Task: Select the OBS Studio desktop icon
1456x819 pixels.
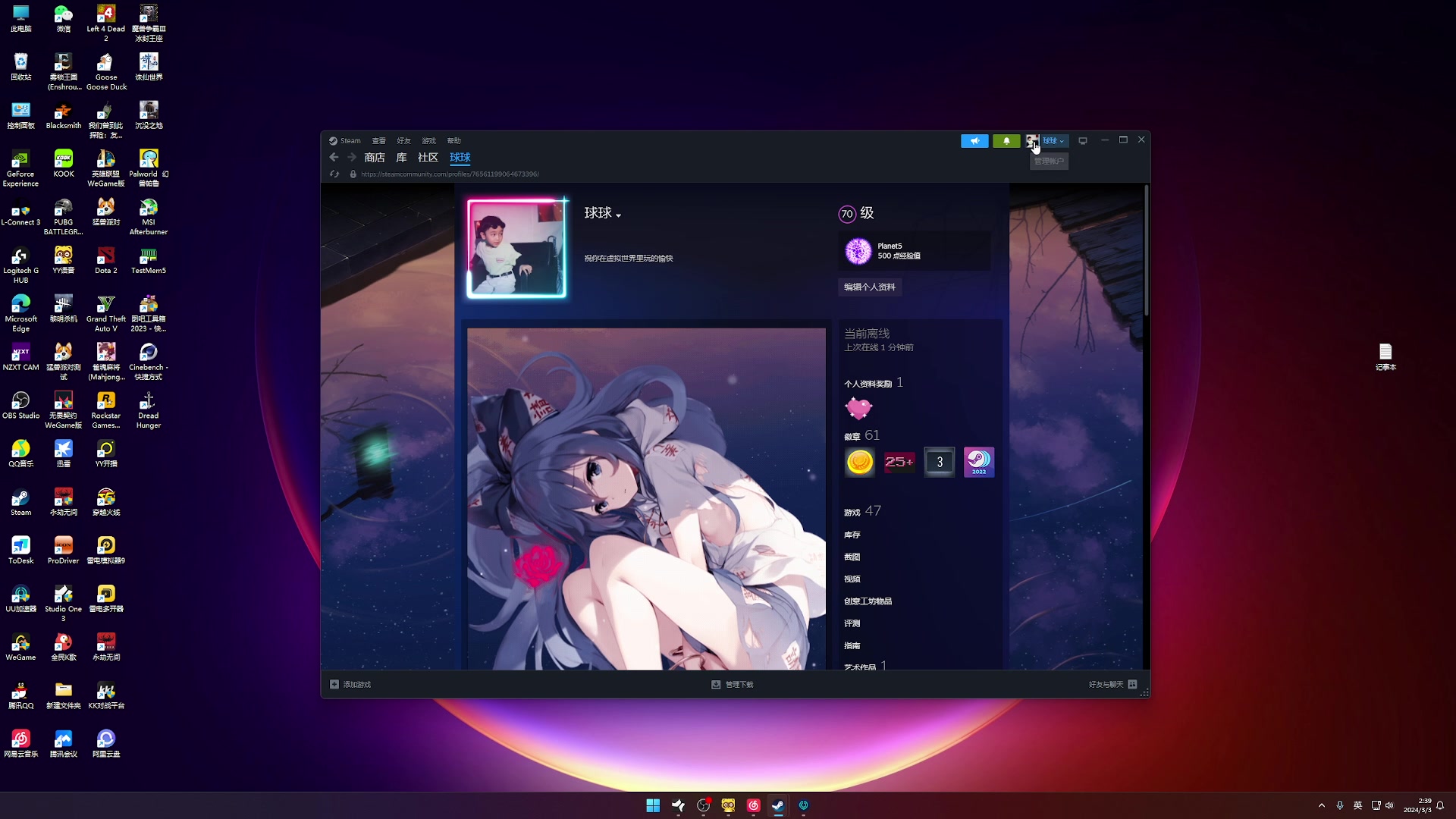Action: [21, 405]
